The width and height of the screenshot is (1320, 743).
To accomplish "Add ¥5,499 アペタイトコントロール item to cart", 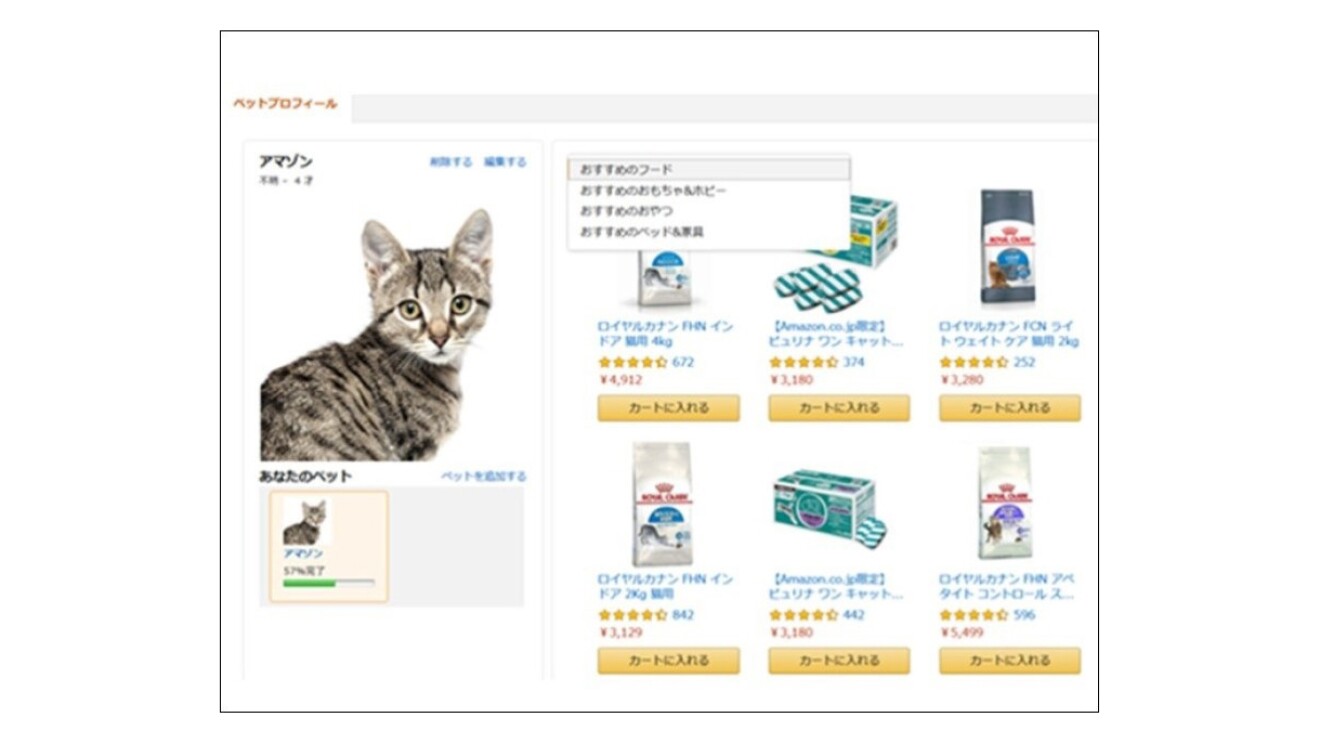I will (x=1010, y=661).
